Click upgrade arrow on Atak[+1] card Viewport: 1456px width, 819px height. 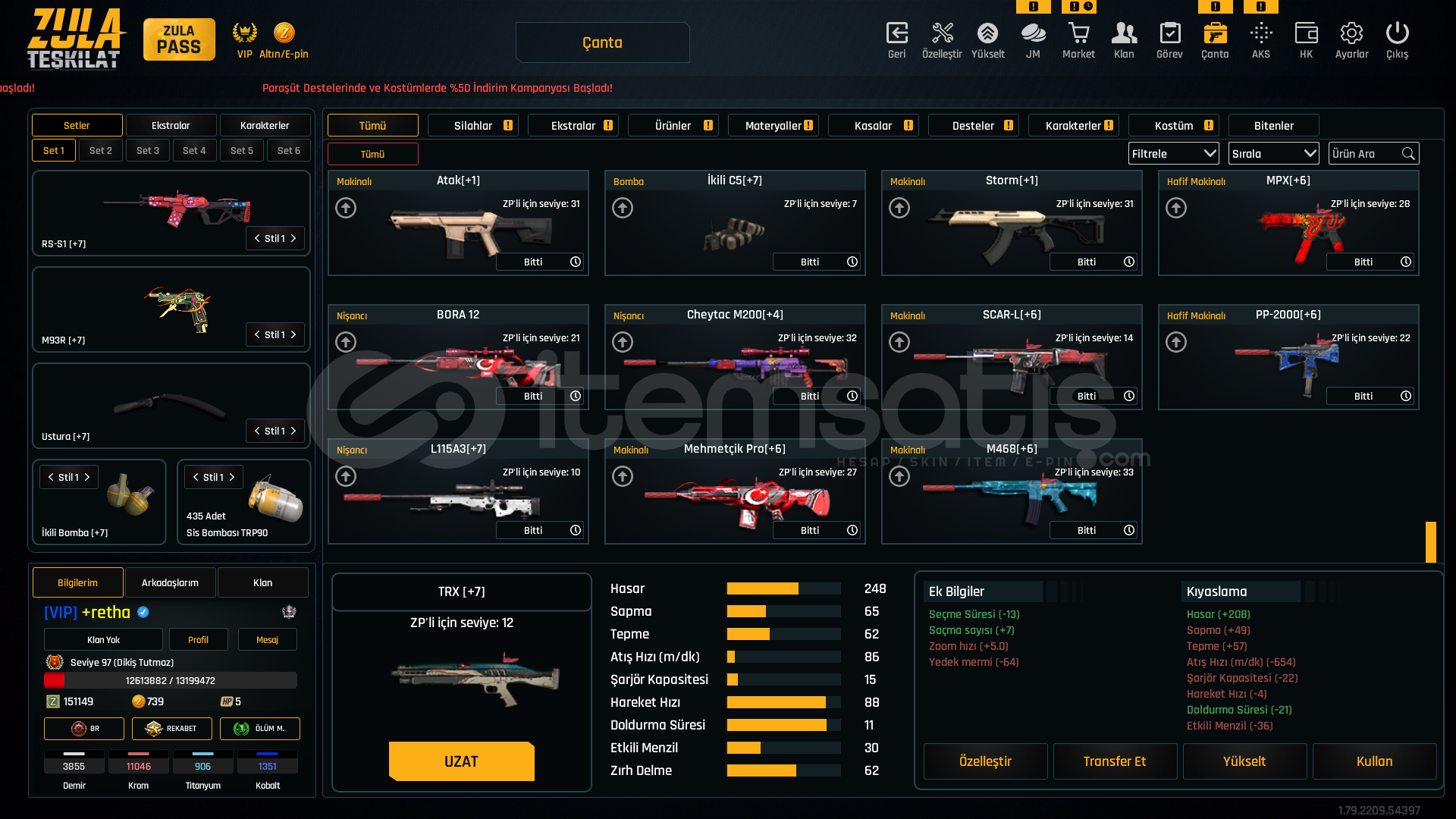pyautogui.click(x=346, y=208)
